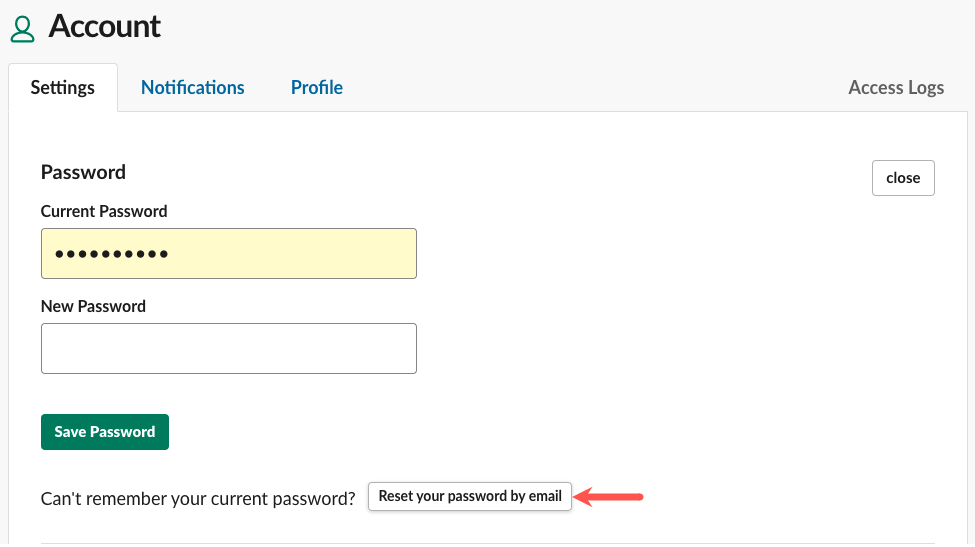Click the divider line below the reset option
Image resolution: width=975 pixels, height=547 pixels.
(x=487, y=543)
